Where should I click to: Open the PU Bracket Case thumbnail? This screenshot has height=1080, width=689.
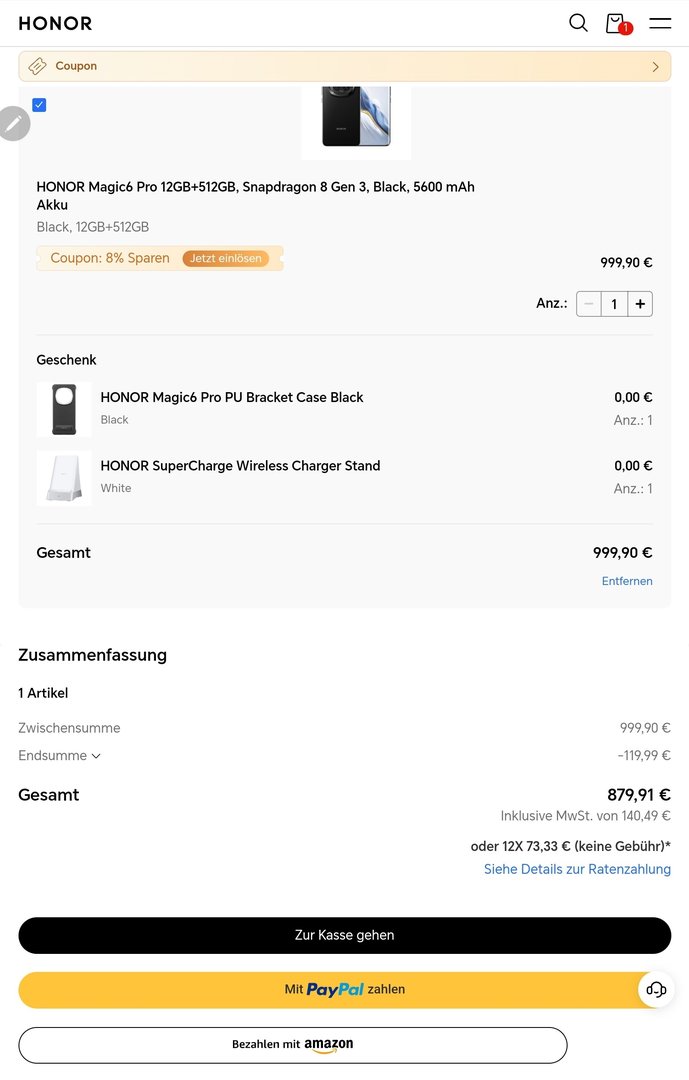click(64, 409)
